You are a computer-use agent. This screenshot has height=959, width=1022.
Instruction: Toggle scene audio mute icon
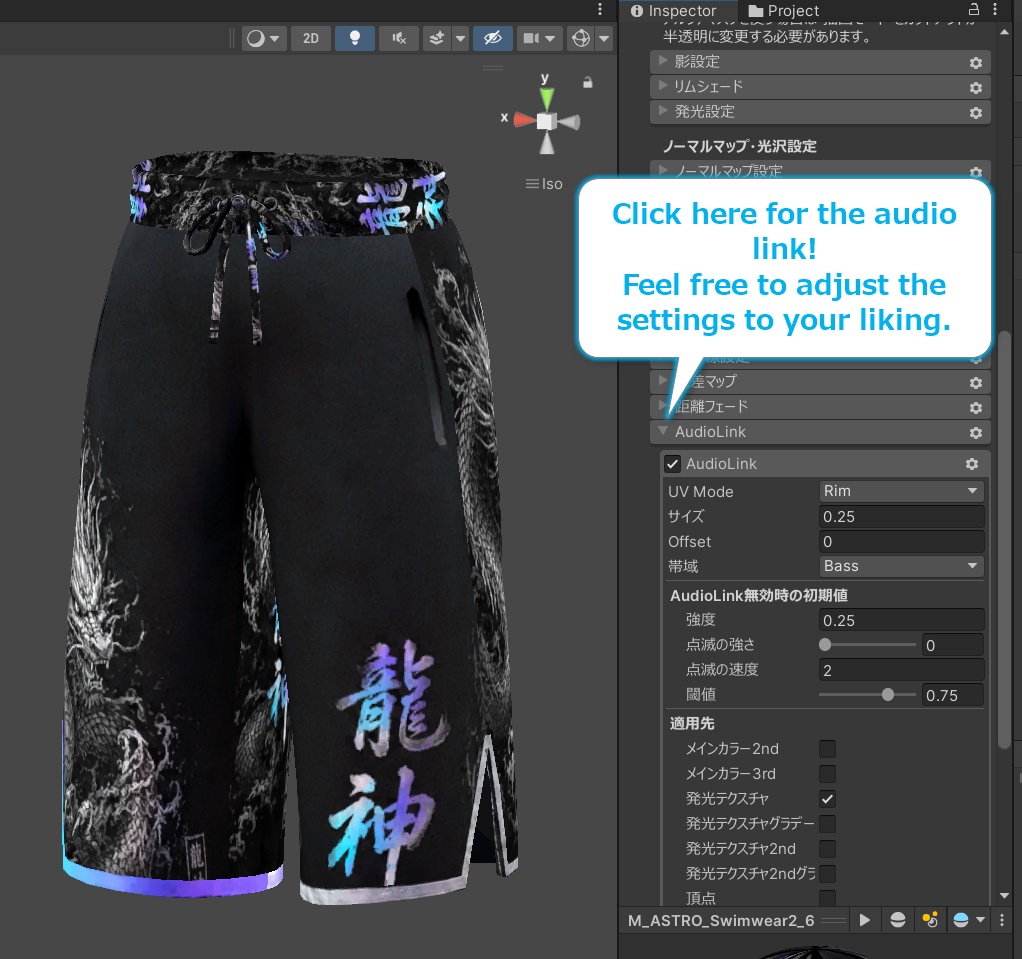(399, 38)
